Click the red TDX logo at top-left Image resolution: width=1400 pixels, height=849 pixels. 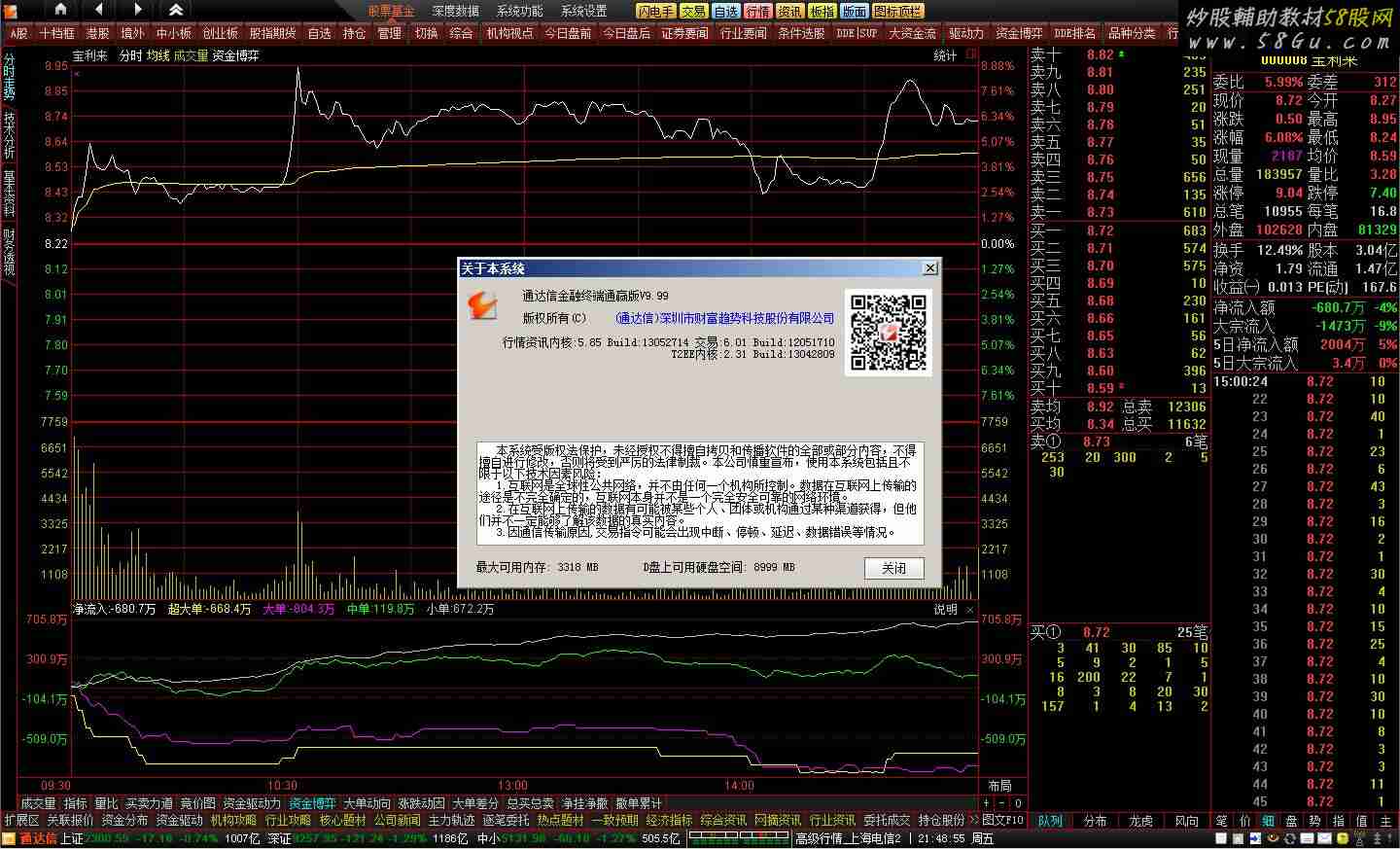click(x=9, y=10)
